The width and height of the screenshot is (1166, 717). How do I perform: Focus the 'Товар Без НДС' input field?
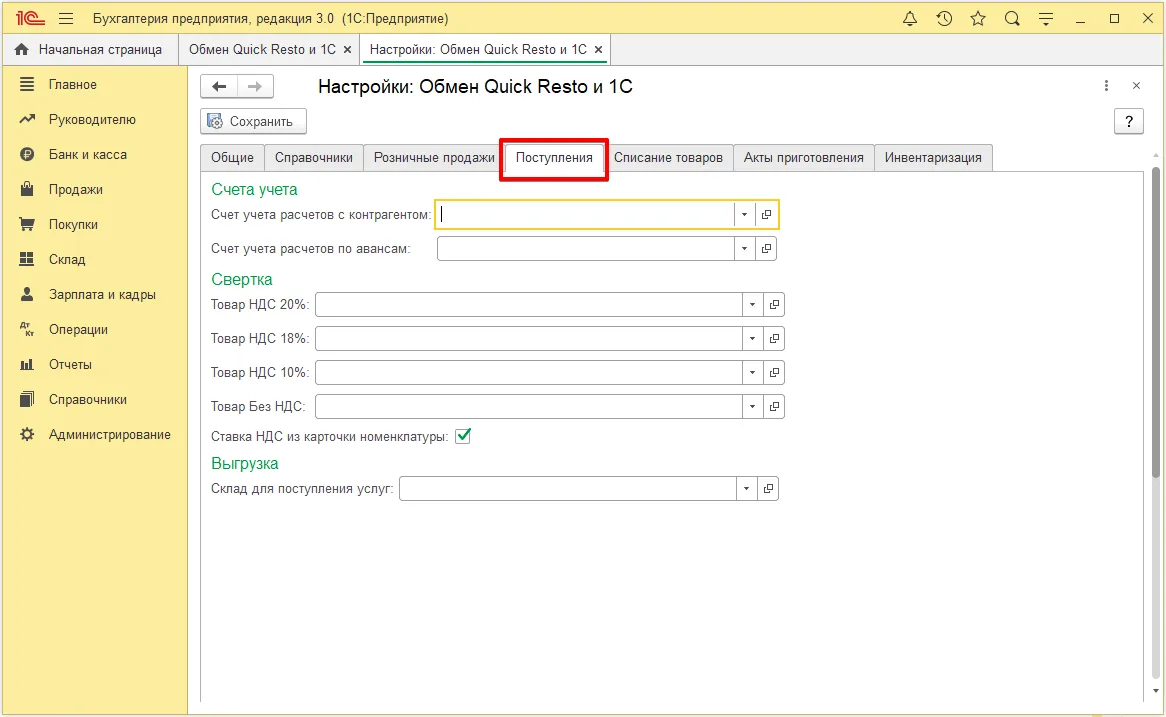[529, 407]
